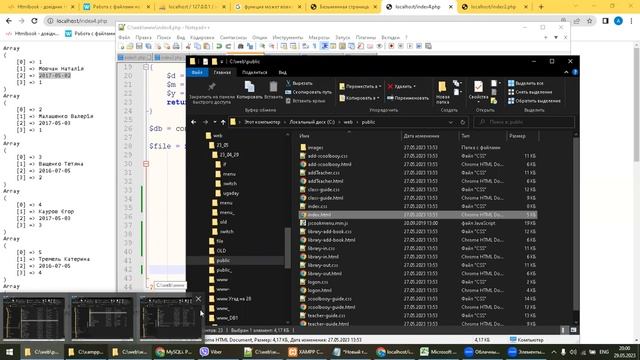640x360 pixels.
Task: Go forward in Explorer navigation
Action: coord(205,122)
